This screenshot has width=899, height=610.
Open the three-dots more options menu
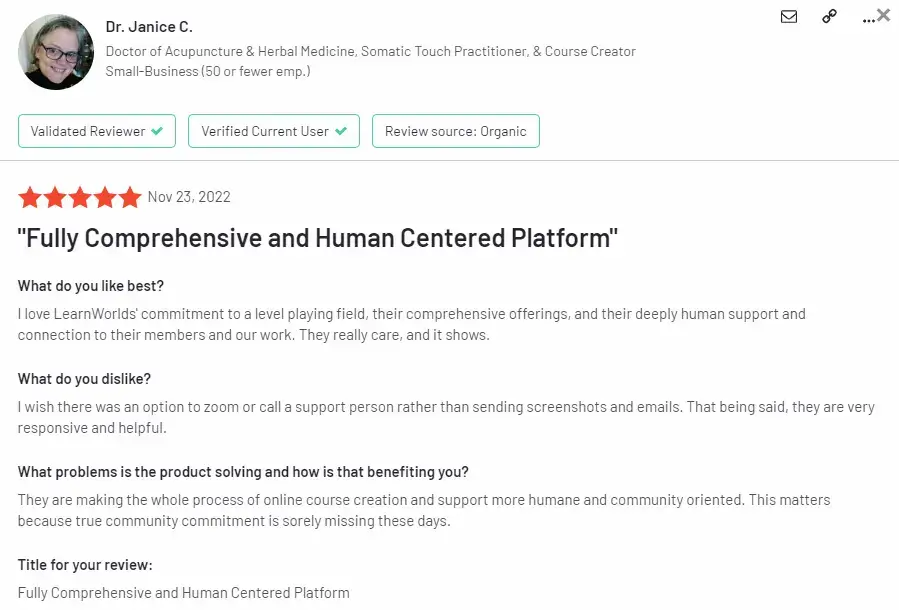868,21
